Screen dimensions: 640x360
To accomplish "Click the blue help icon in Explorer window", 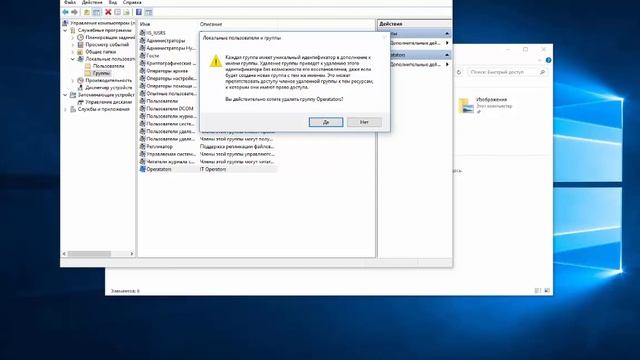I will [549, 60].
